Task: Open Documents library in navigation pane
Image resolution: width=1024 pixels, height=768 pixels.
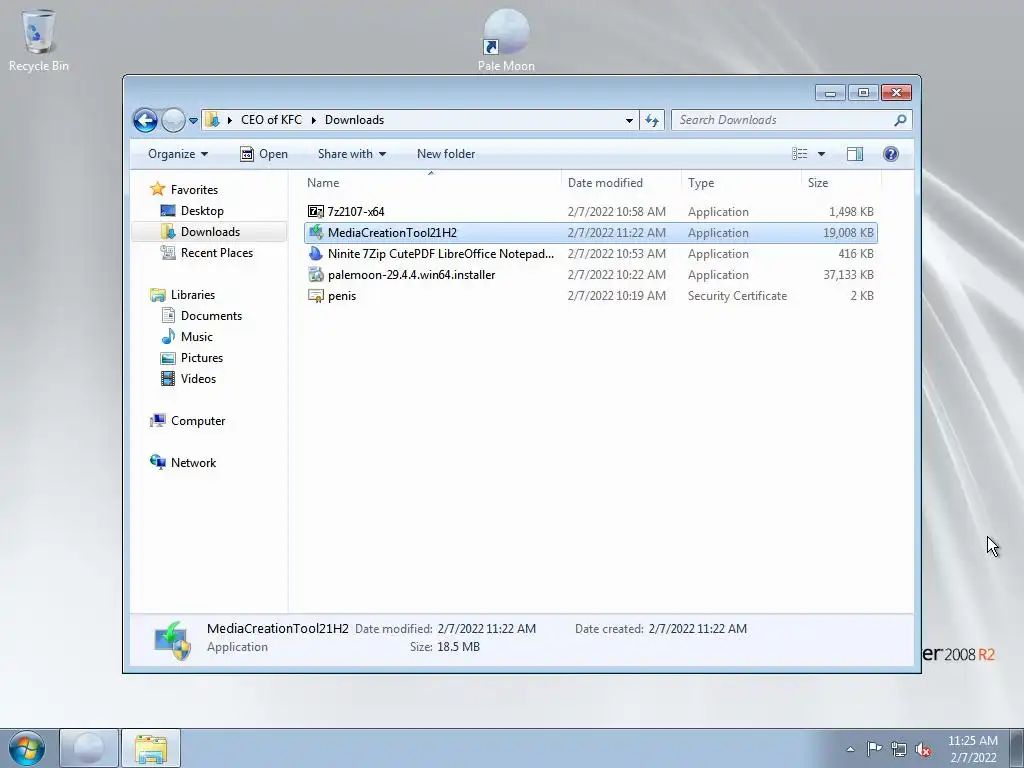Action: (211, 316)
